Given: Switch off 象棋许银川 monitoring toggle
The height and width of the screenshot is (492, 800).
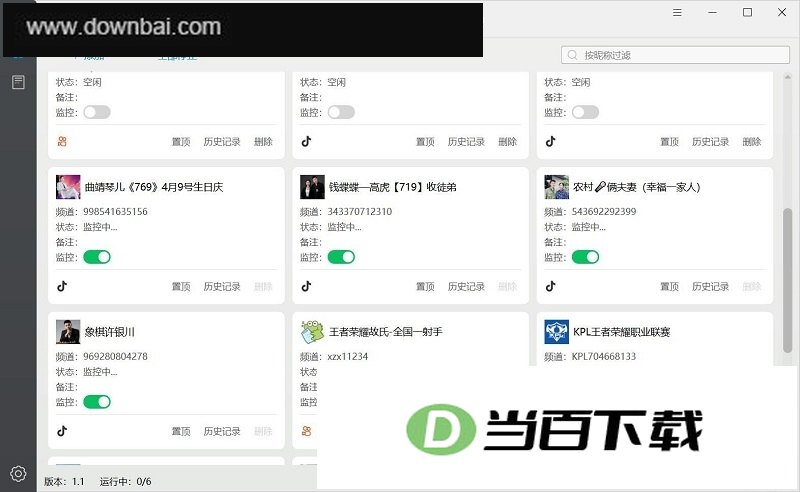Looking at the screenshot, I should tap(97, 402).
